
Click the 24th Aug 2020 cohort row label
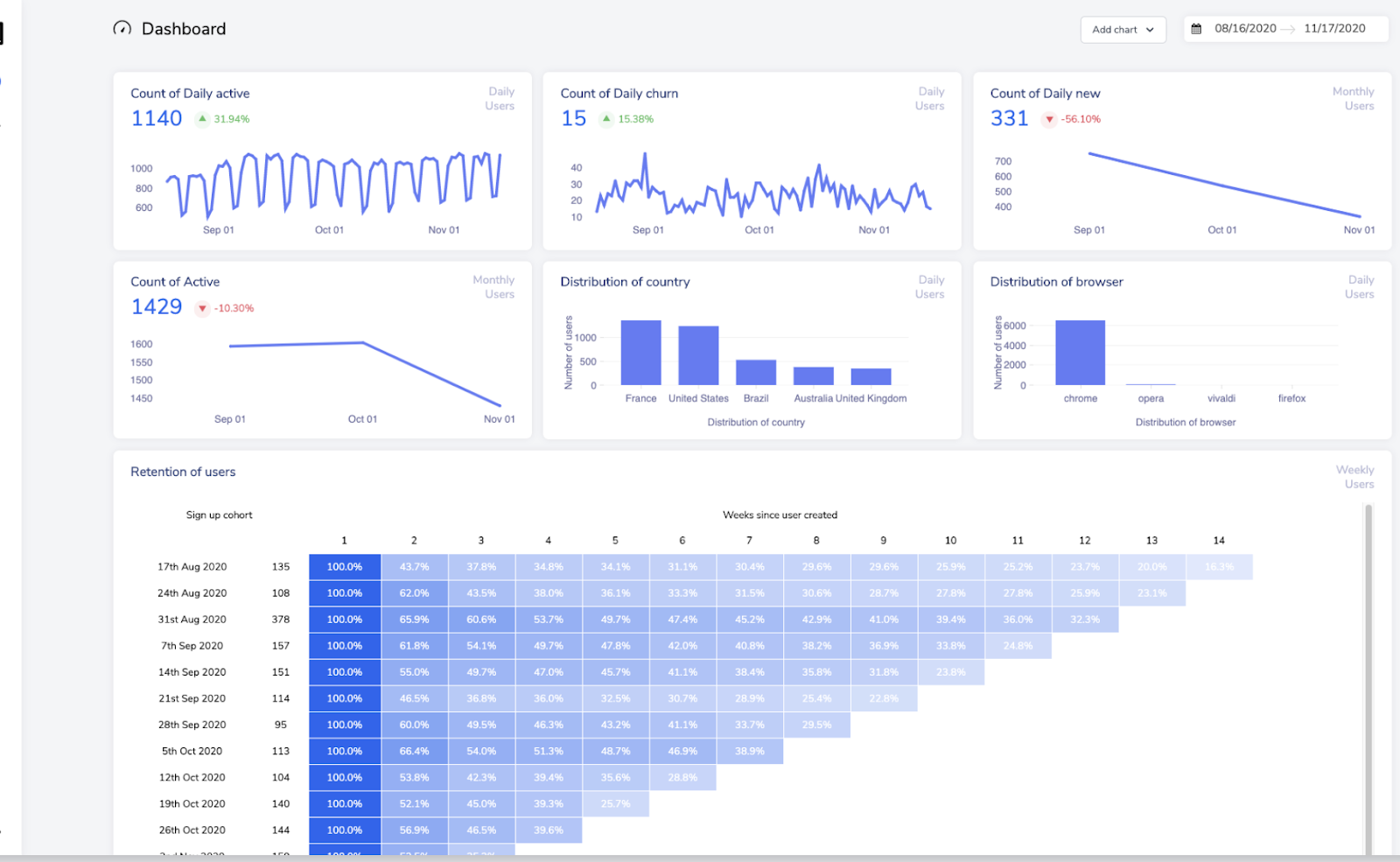[192, 593]
